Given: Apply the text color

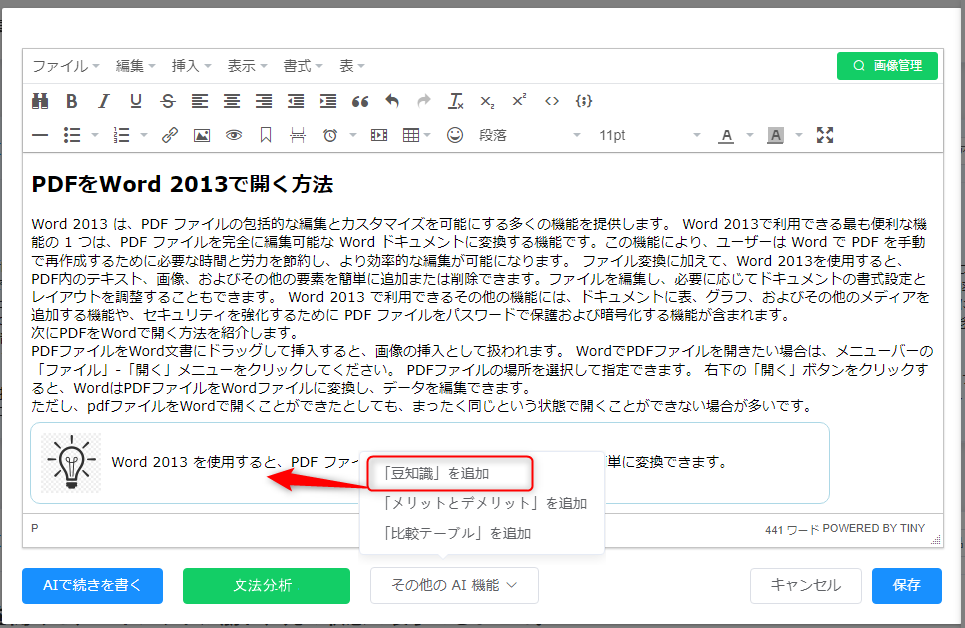Looking at the screenshot, I should coord(726,135).
